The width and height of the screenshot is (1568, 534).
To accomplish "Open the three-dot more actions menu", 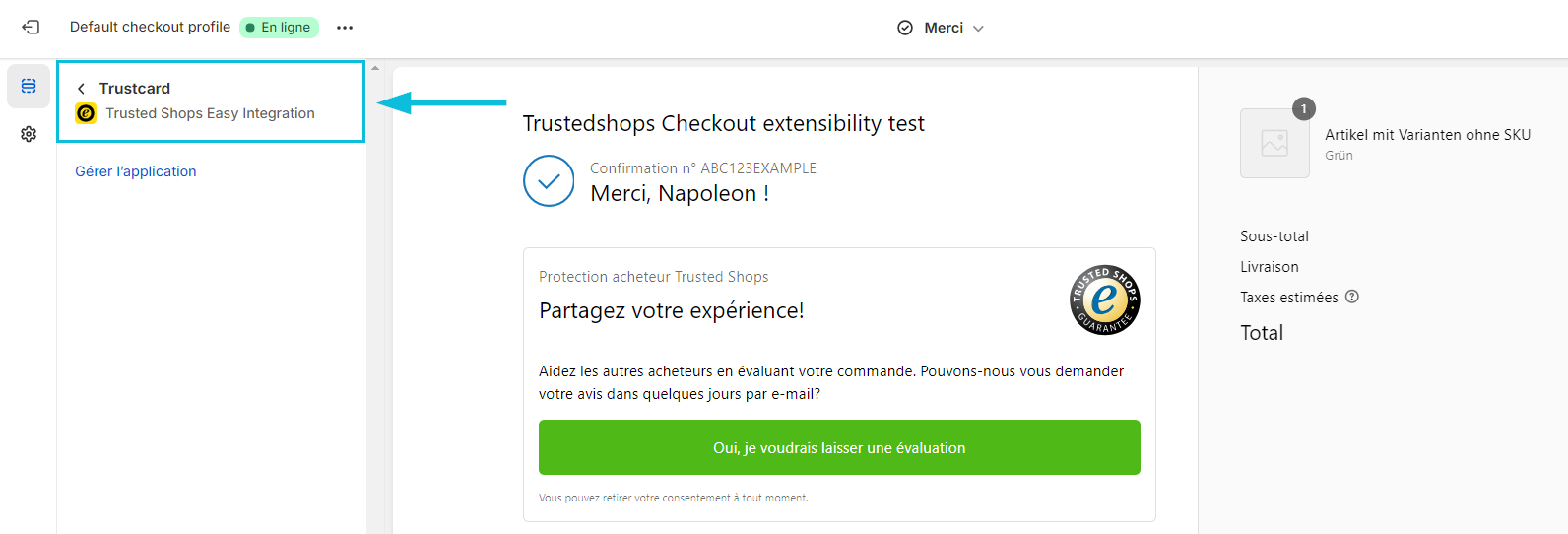I will (345, 28).
